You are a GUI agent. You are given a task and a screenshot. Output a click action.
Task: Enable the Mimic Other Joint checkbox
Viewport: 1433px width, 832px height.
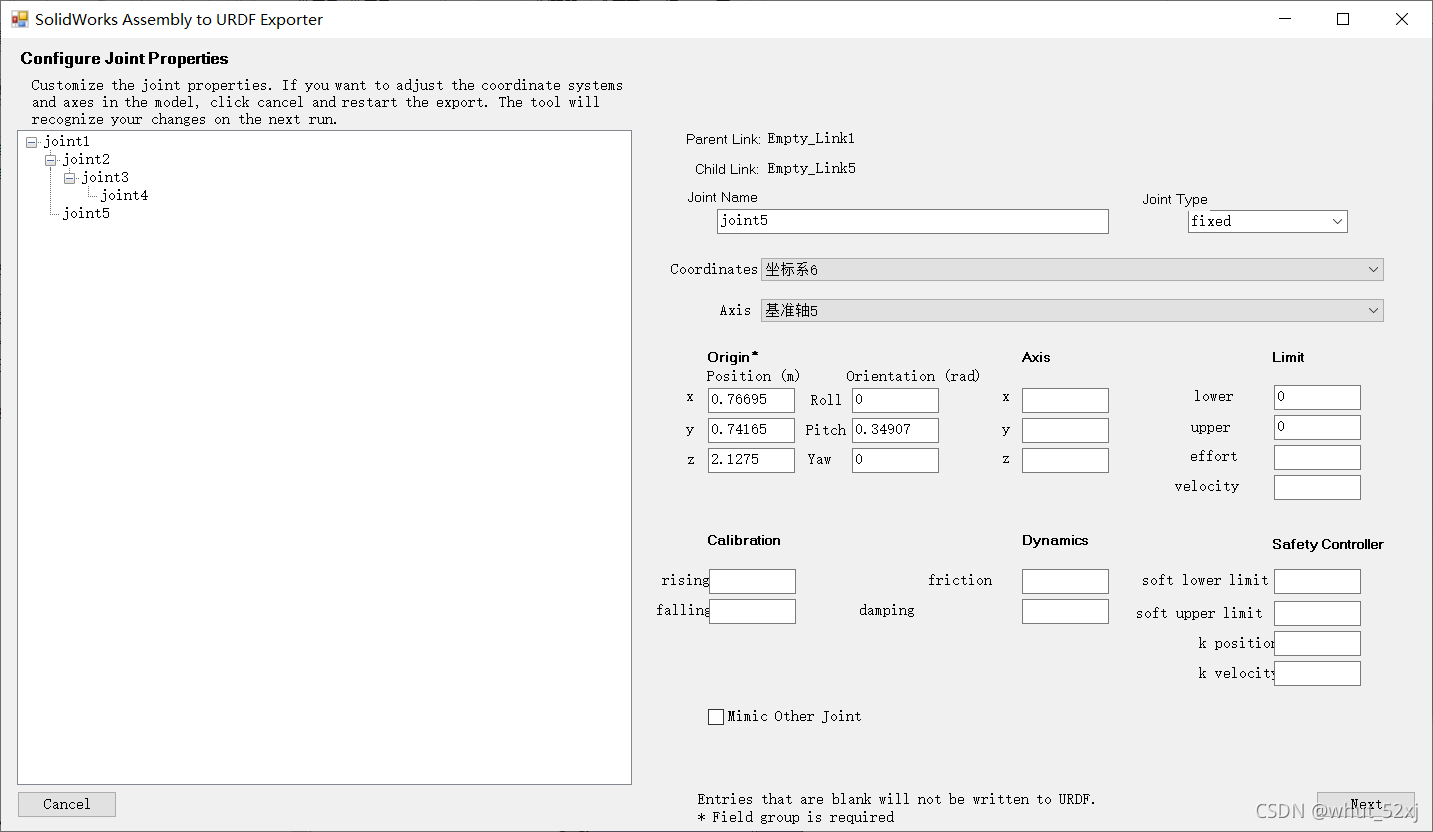coord(716,717)
